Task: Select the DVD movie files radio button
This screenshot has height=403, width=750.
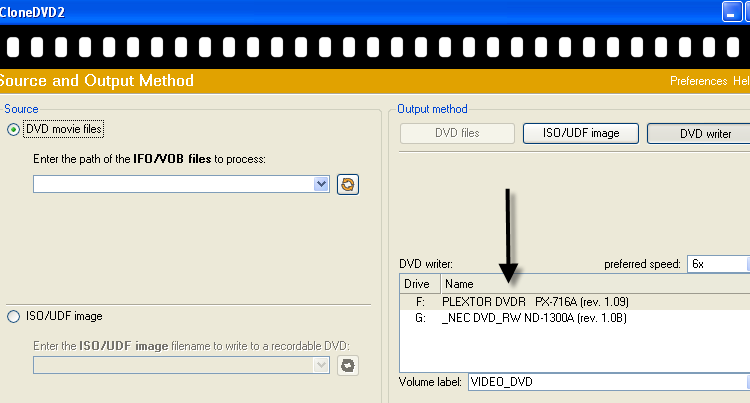Action: [x=13, y=130]
